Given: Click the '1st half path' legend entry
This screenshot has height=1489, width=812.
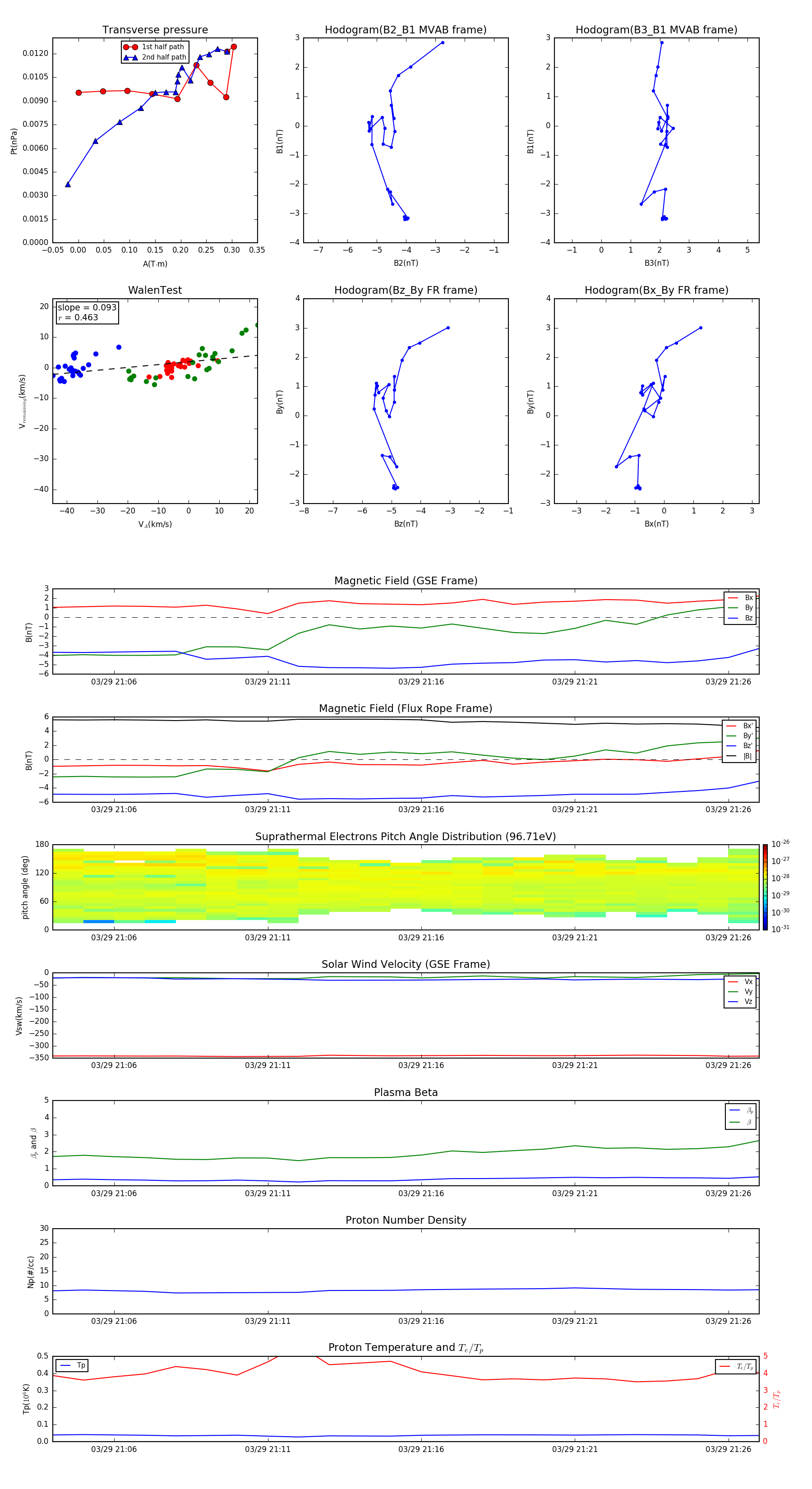Looking at the screenshot, I should 154,47.
